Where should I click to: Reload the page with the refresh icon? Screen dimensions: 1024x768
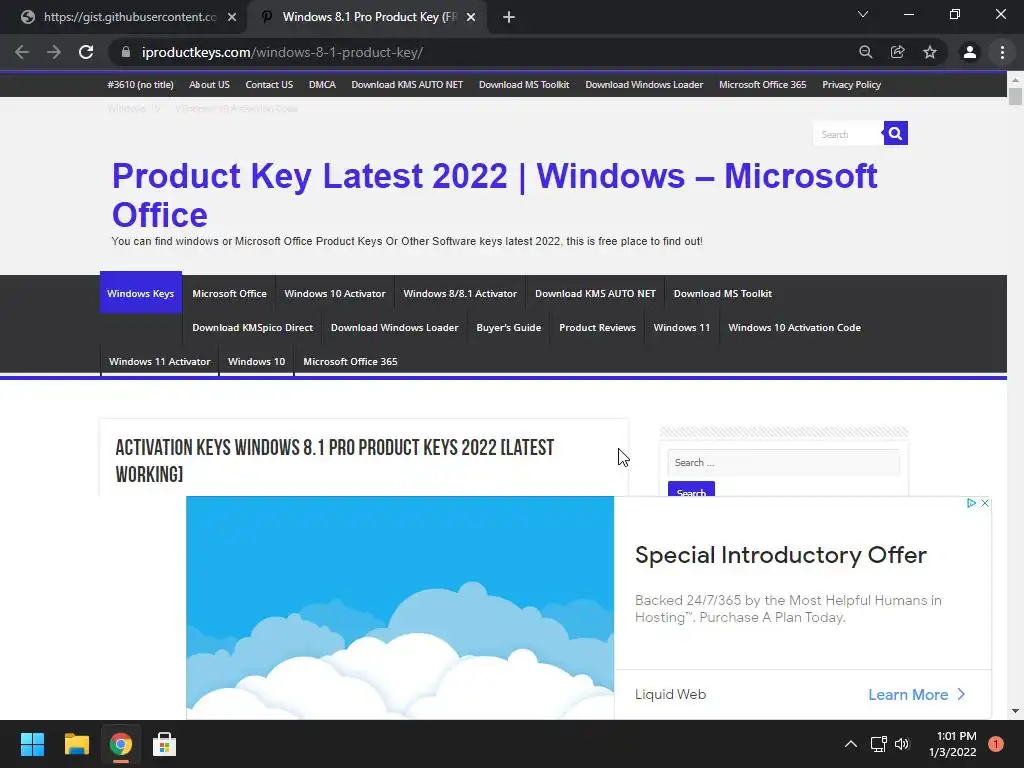click(86, 52)
